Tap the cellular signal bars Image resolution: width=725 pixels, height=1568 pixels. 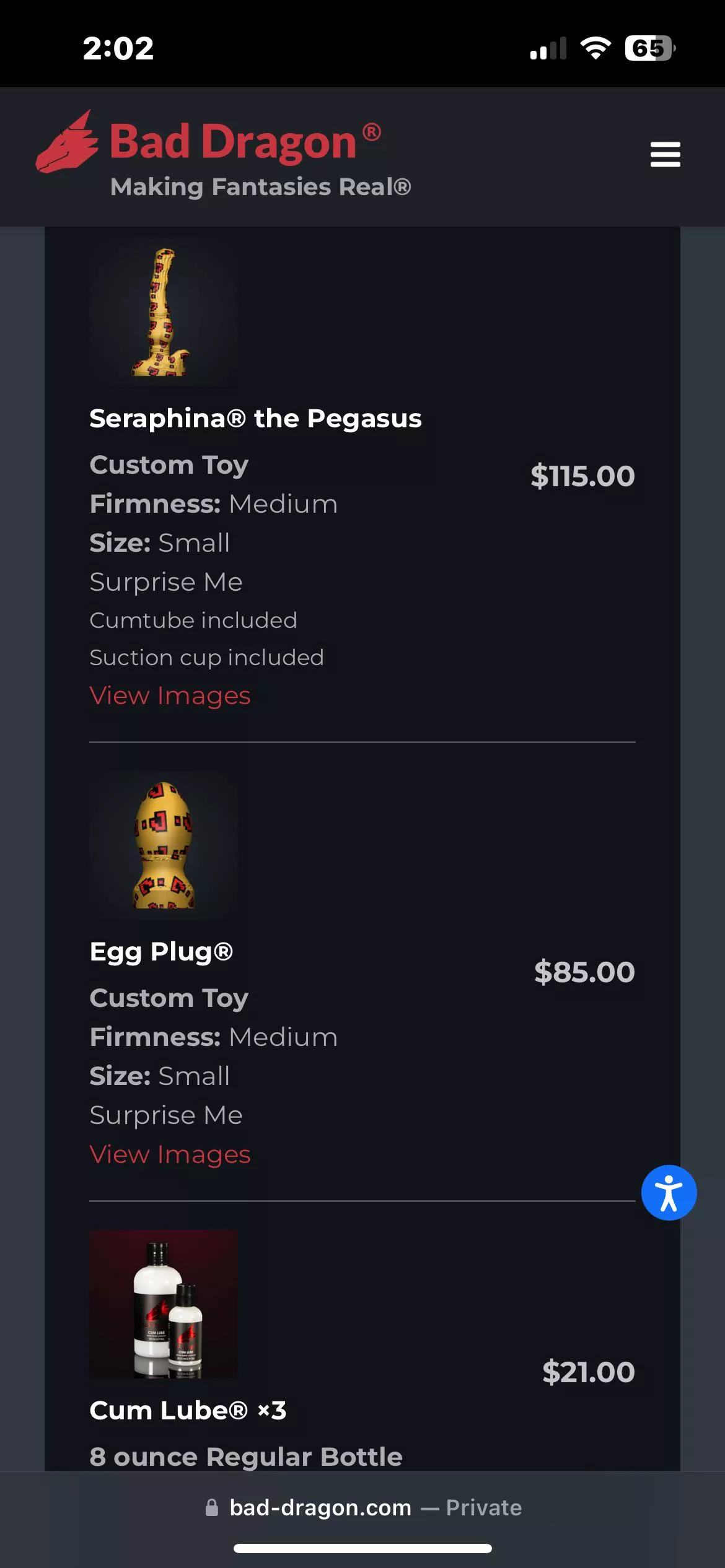(548, 48)
